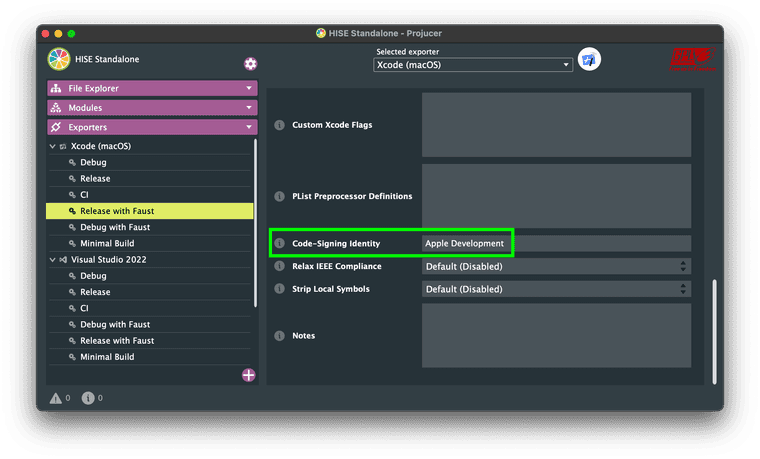Select Xcode Debug with Faust configuration

150,227
